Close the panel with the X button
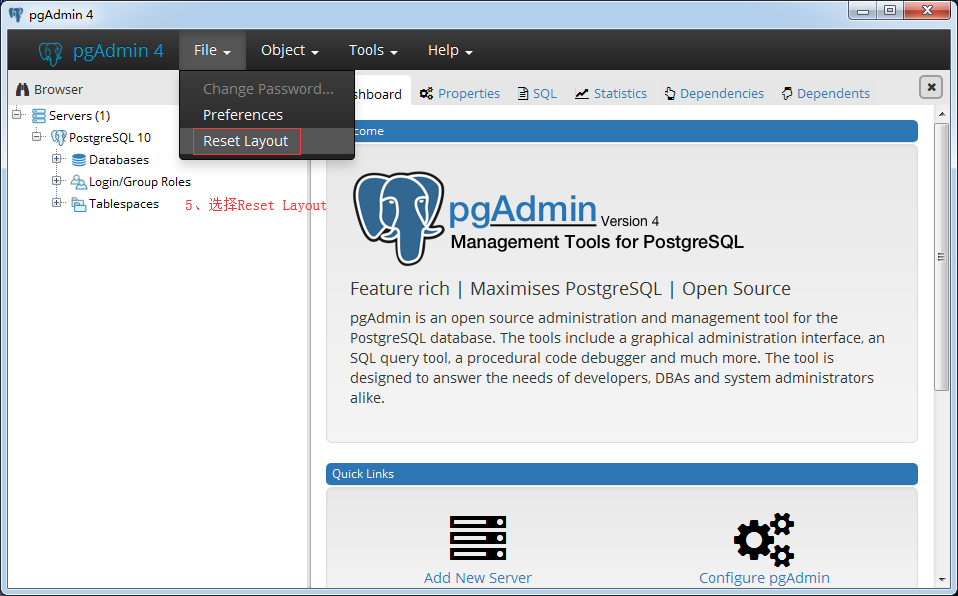The height and width of the screenshot is (596, 958). point(931,87)
